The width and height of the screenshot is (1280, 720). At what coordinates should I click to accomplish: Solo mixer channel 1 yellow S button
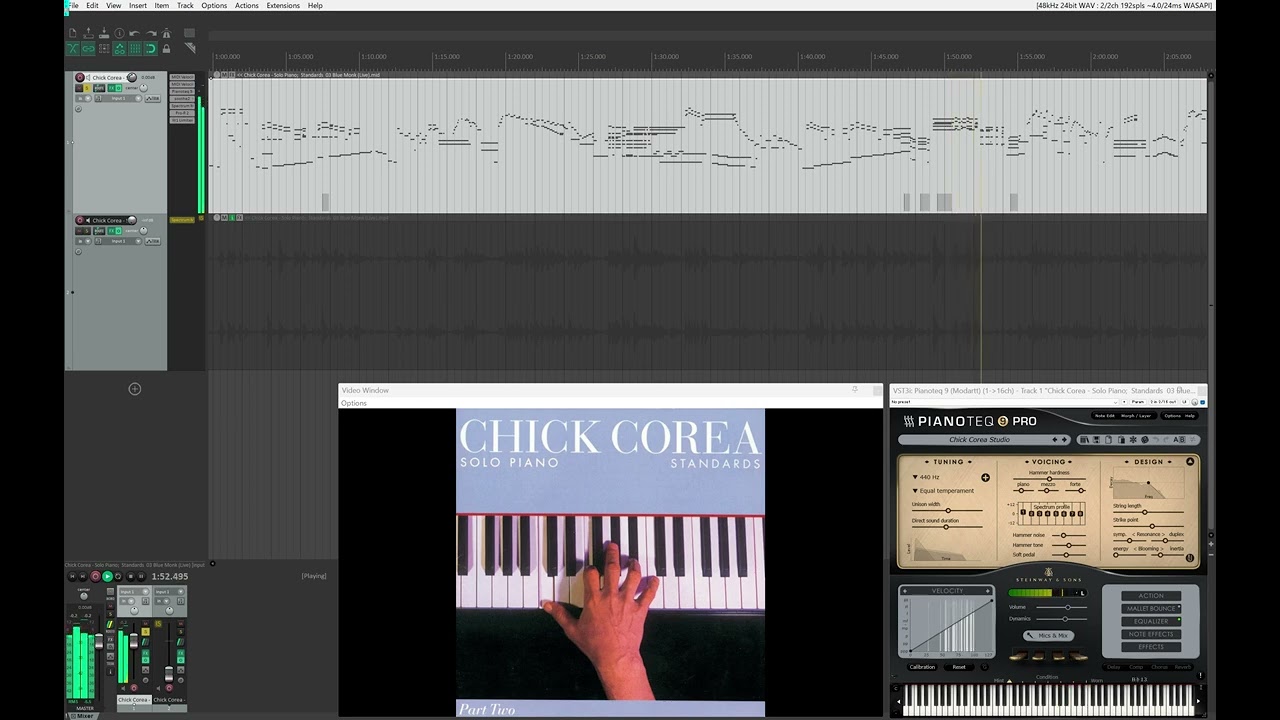pos(145,631)
